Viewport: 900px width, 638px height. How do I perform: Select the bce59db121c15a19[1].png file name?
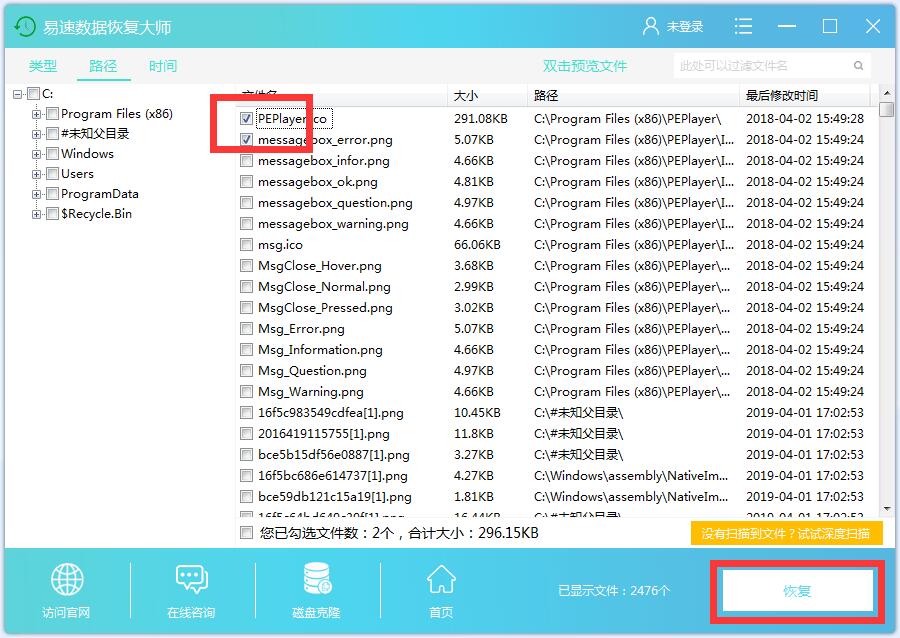click(335, 497)
